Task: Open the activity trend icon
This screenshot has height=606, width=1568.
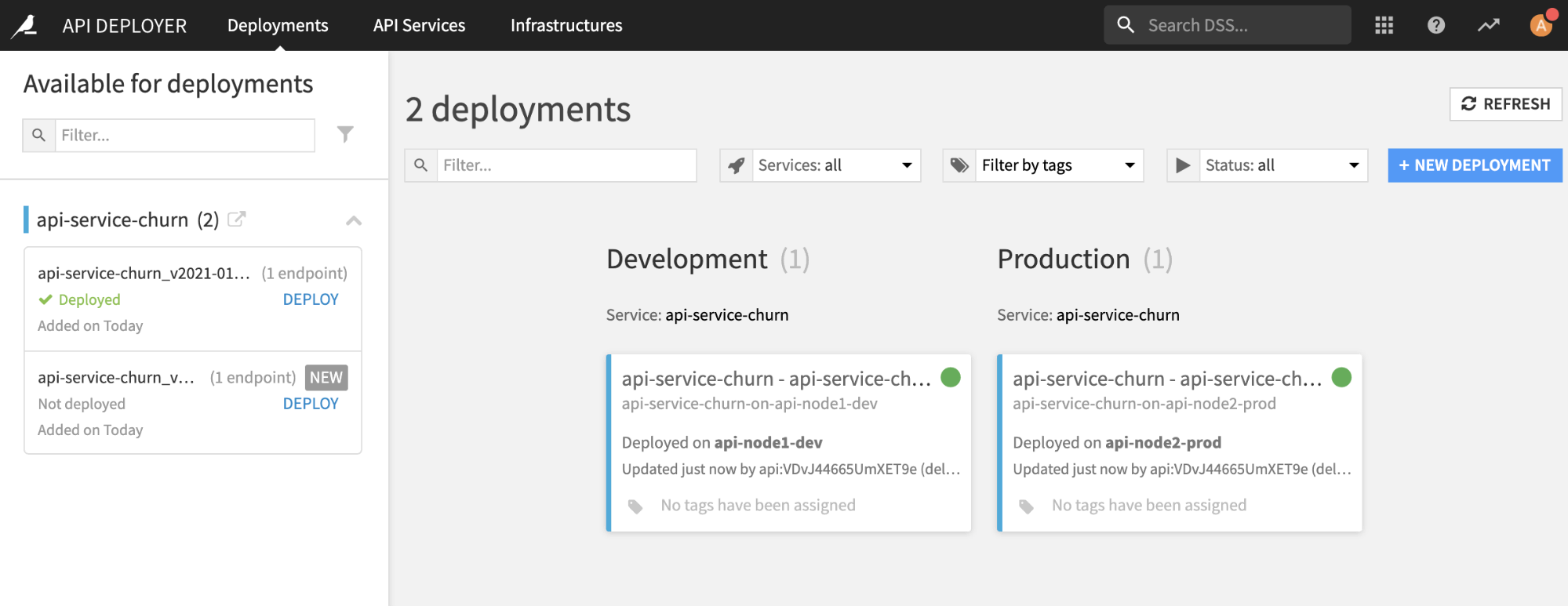Action: pos(1488,25)
